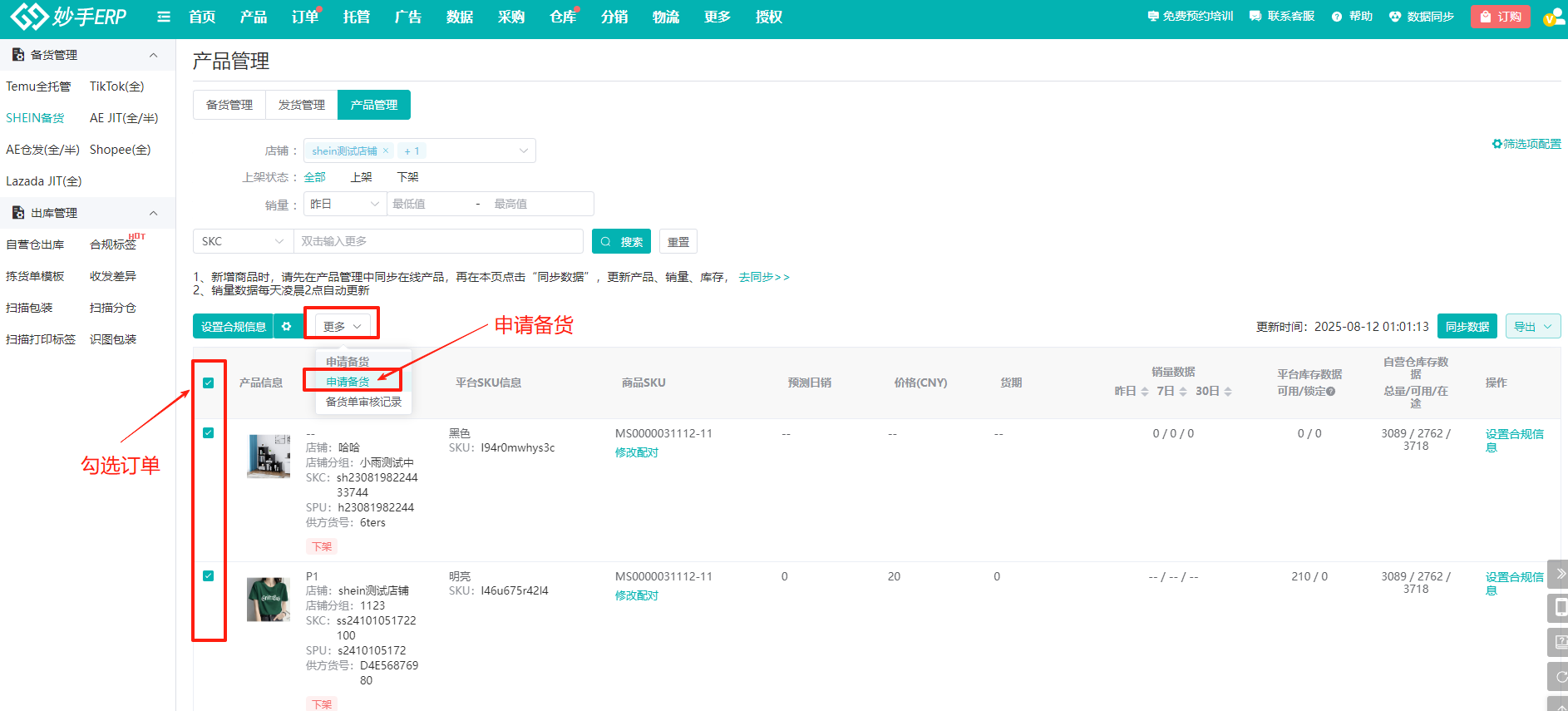Viewport: 1568px width, 711px height.
Task: Switch to the 发货管理 tab
Action: (302, 105)
